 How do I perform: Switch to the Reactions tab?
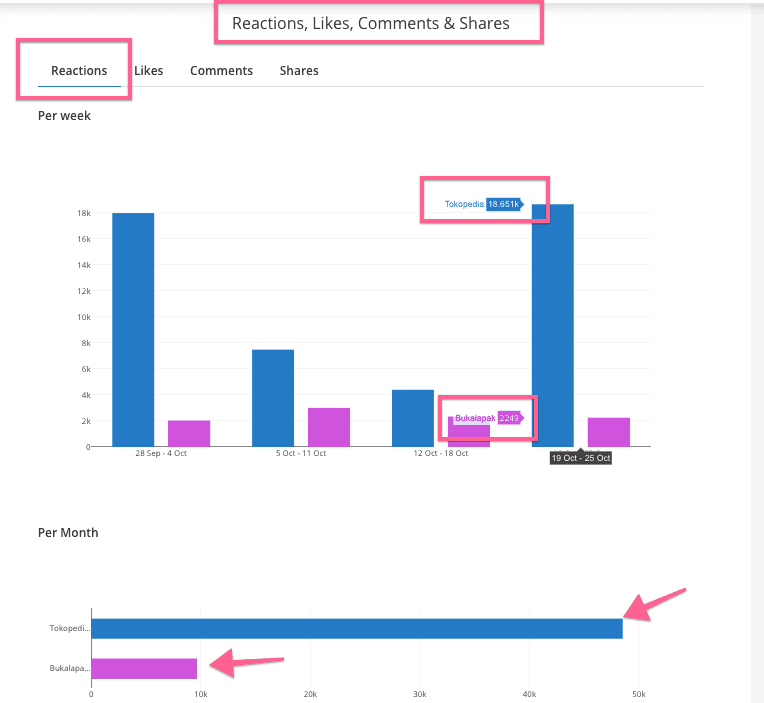click(x=79, y=71)
